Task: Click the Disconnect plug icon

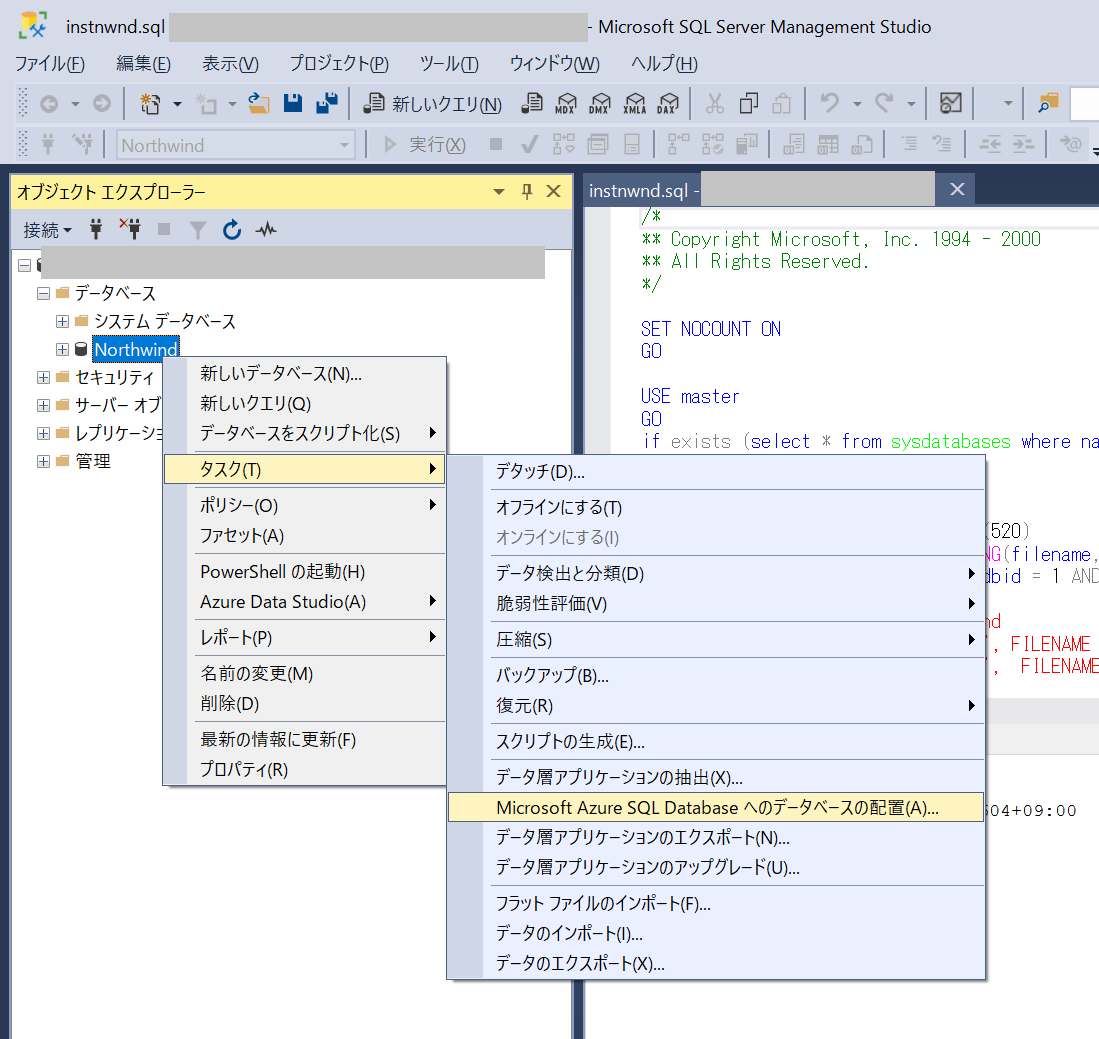Action: [130, 229]
